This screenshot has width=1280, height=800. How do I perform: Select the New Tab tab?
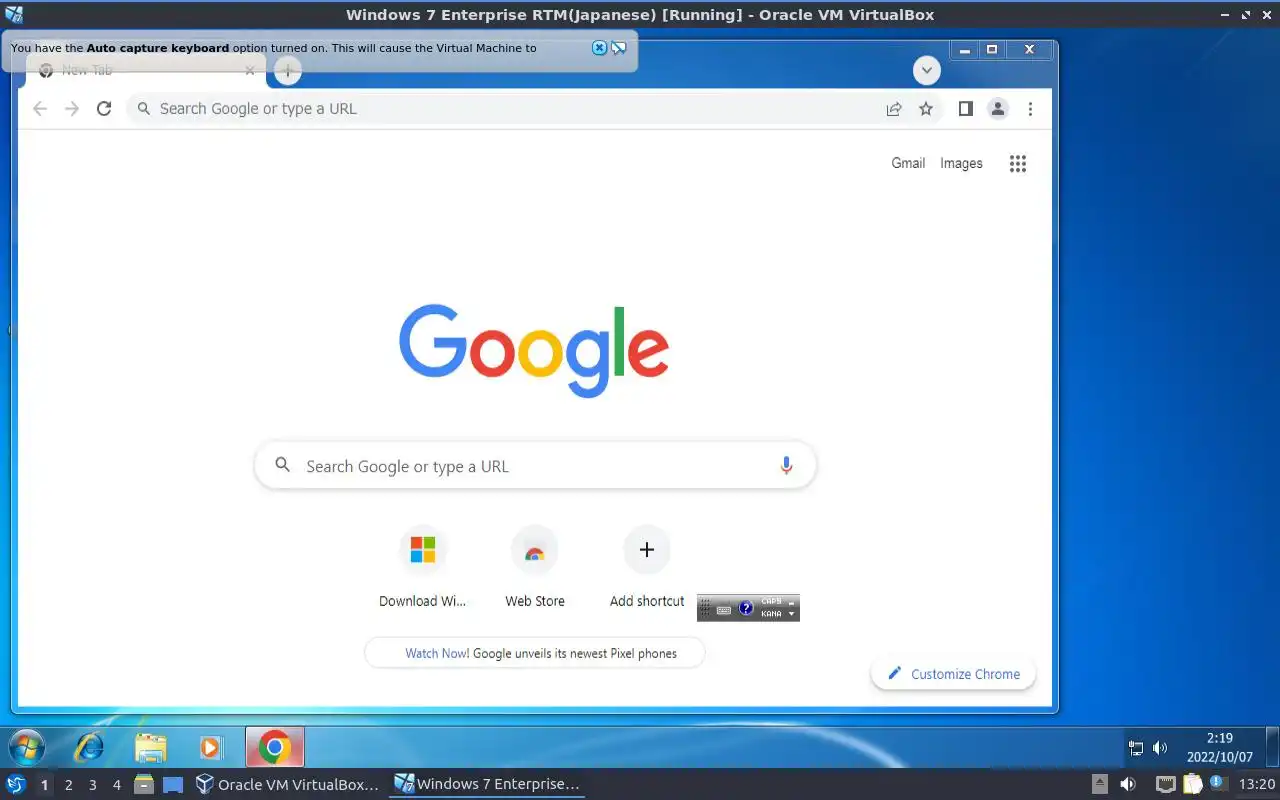(x=145, y=70)
